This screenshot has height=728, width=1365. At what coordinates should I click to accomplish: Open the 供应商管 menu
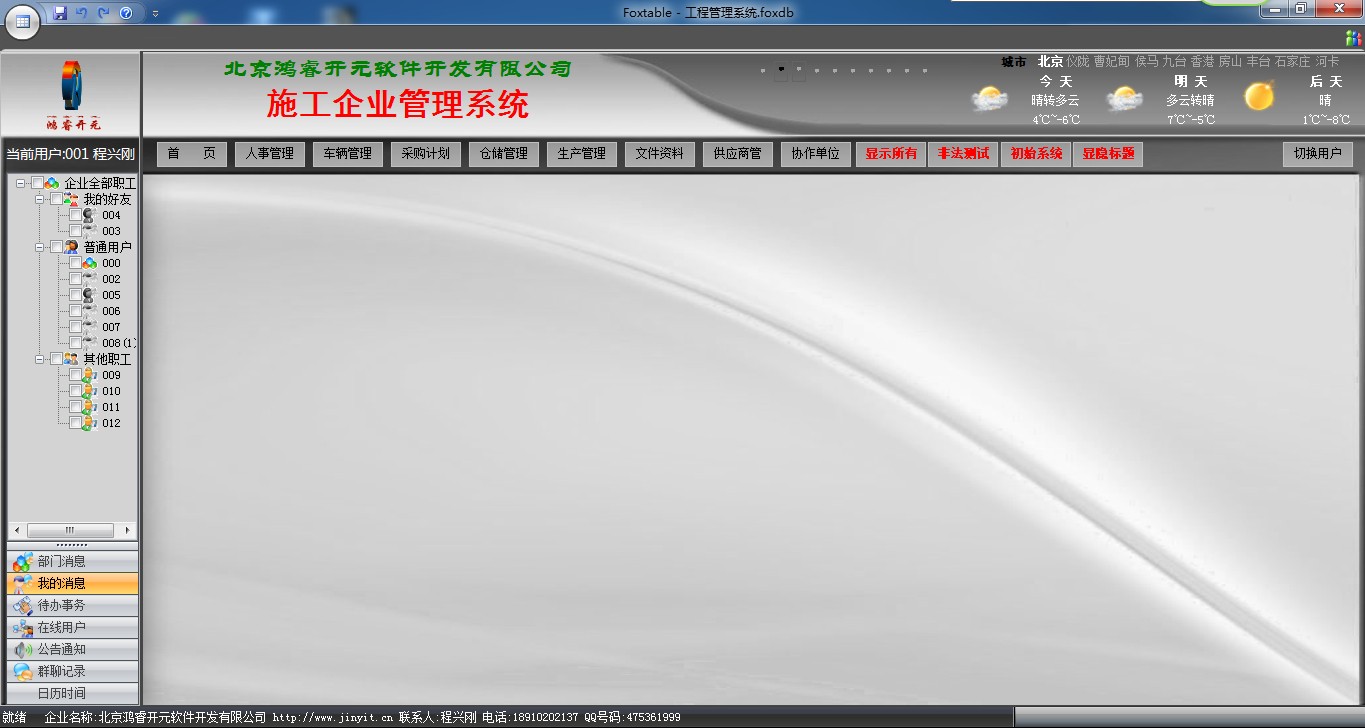738,154
